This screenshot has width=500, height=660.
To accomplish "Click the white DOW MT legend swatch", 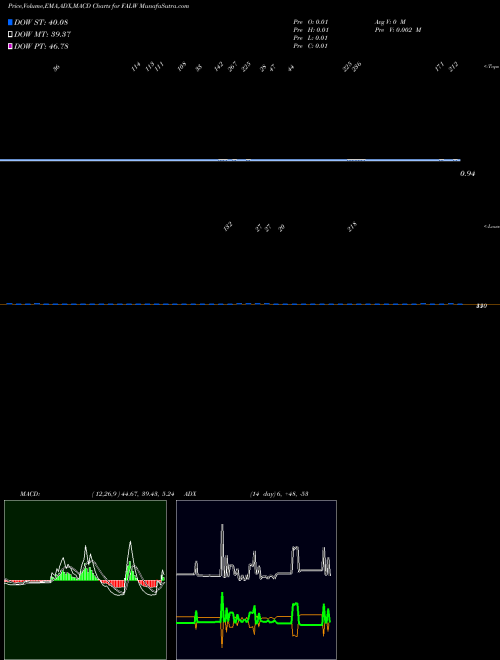I will (10, 35).
